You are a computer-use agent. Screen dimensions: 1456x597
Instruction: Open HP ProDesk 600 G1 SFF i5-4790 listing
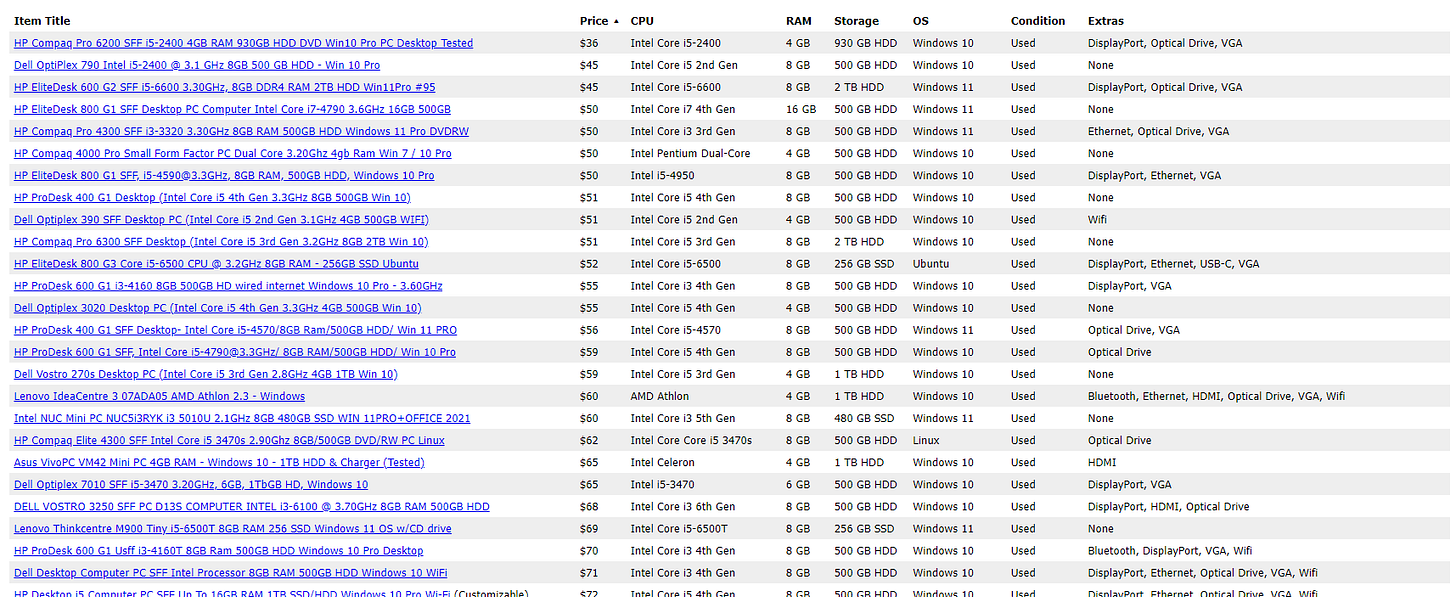[x=235, y=352]
